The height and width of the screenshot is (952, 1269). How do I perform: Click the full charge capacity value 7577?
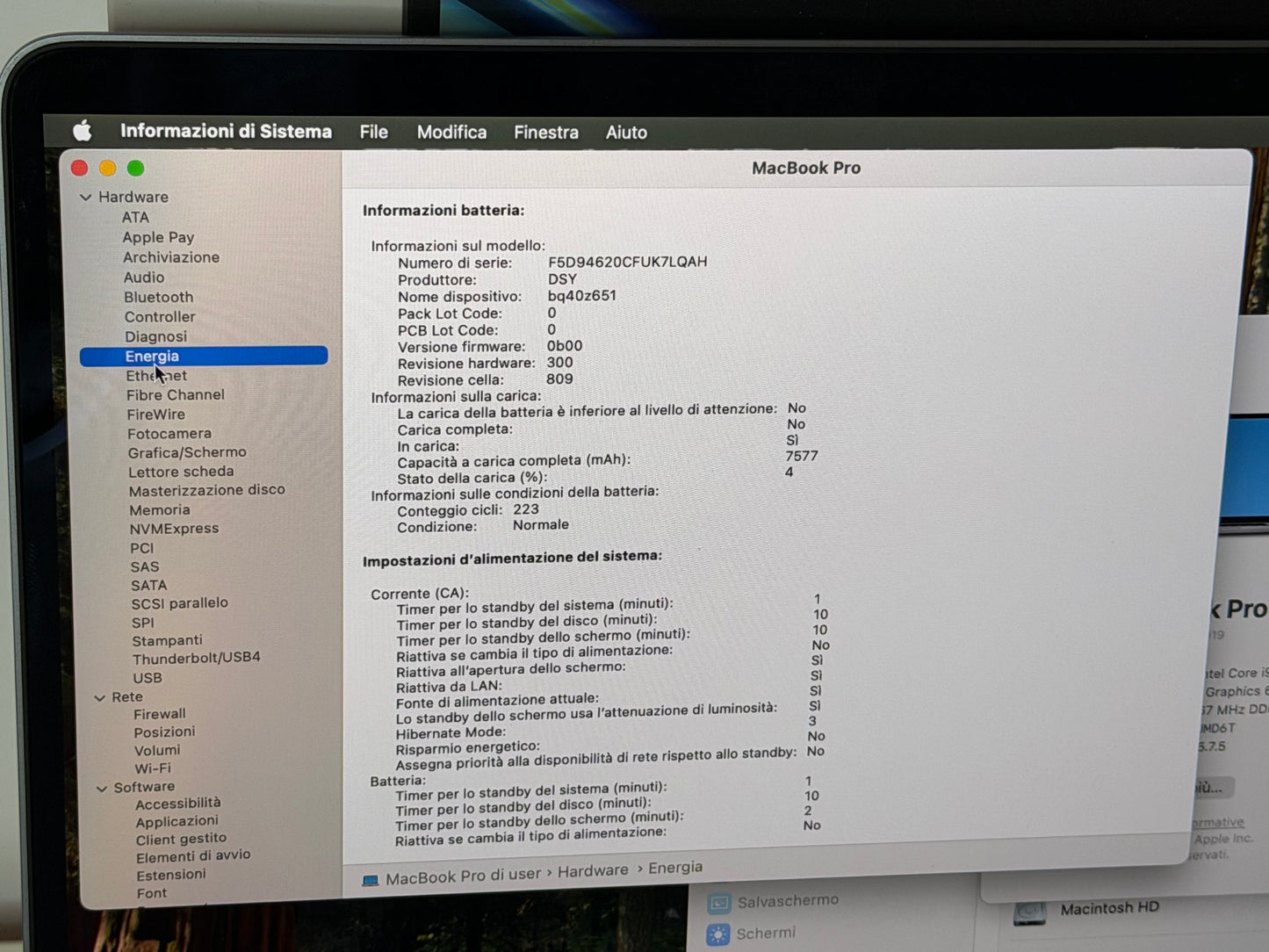801,457
